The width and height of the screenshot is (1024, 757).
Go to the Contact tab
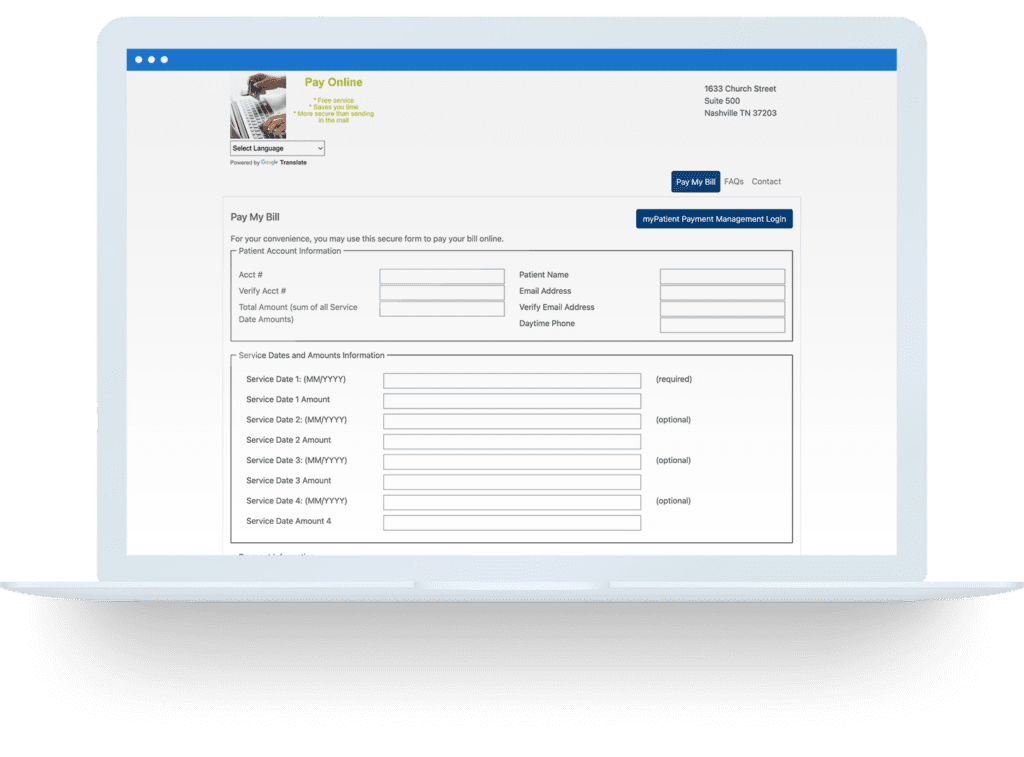766,182
